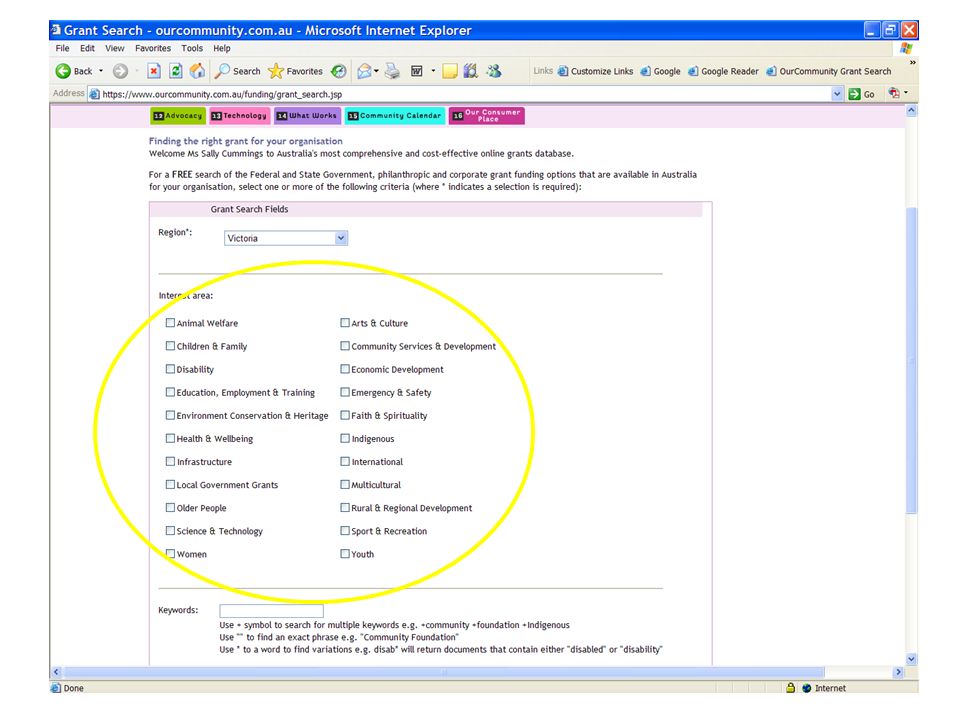Open the Search pane

tap(238, 71)
